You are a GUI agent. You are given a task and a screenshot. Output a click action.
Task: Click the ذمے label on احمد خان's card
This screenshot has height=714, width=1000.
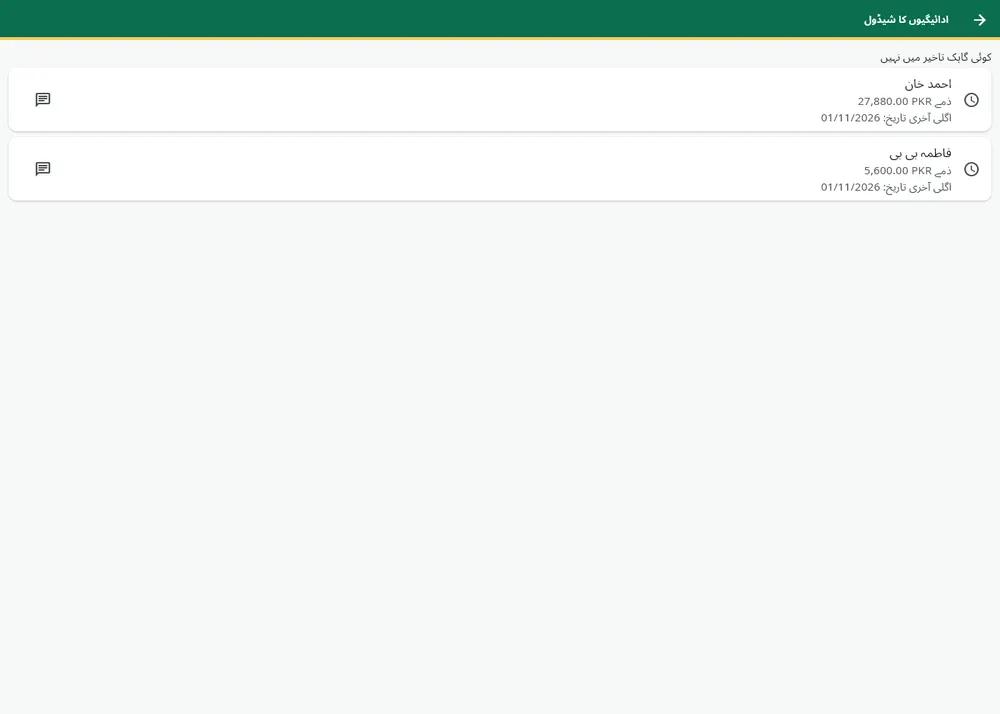click(943, 101)
